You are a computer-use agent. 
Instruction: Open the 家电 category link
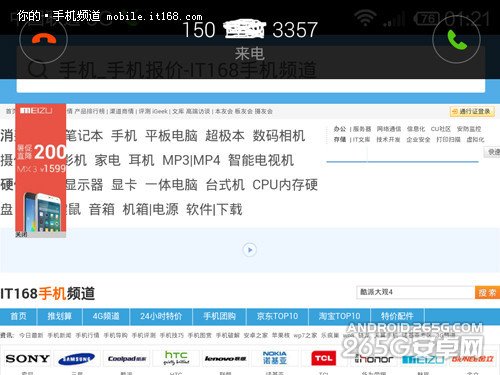pos(107,160)
